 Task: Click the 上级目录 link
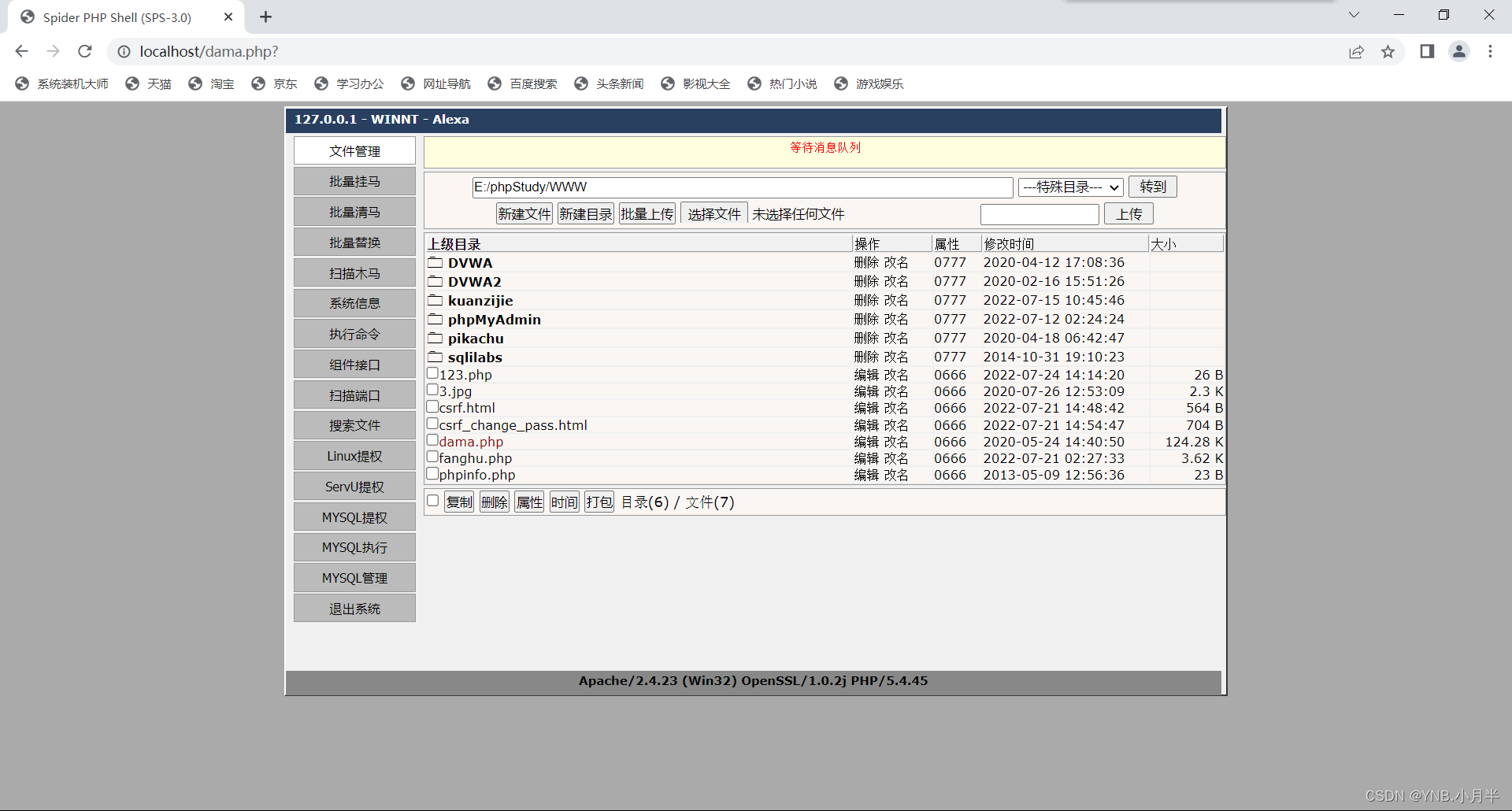pyautogui.click(x=454, y=244)
